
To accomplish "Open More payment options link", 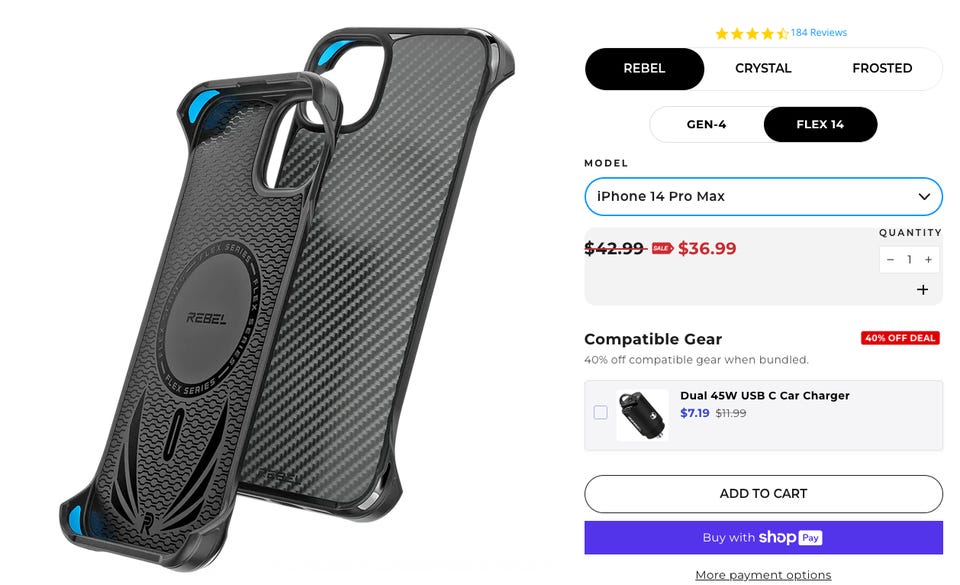I will [763, 575].
